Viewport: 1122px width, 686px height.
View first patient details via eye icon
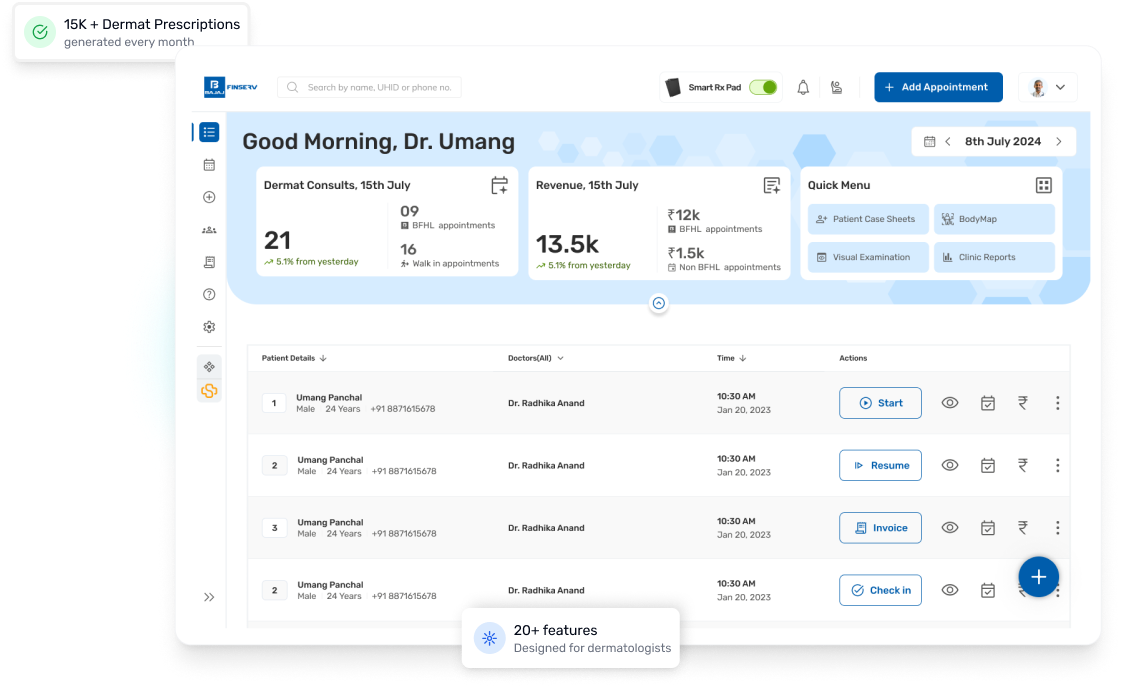pos(950,403)
